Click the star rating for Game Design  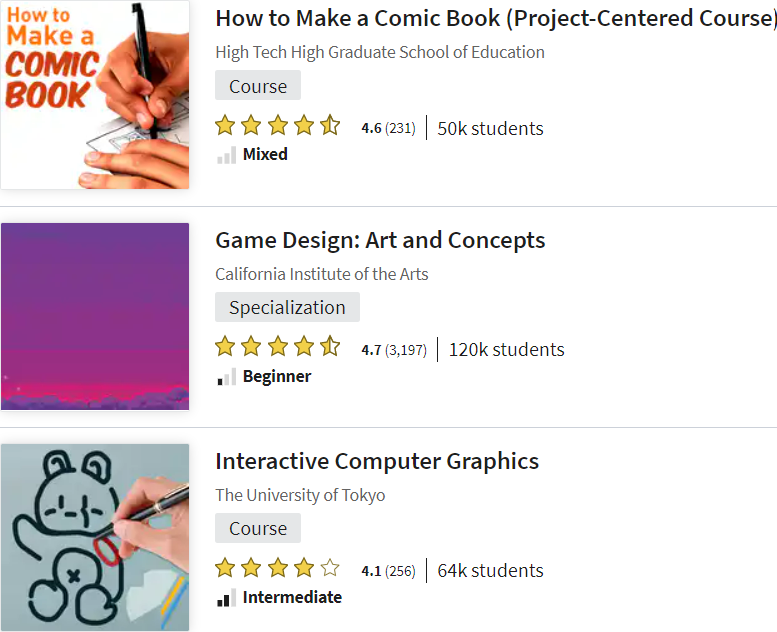click(278, 348)
